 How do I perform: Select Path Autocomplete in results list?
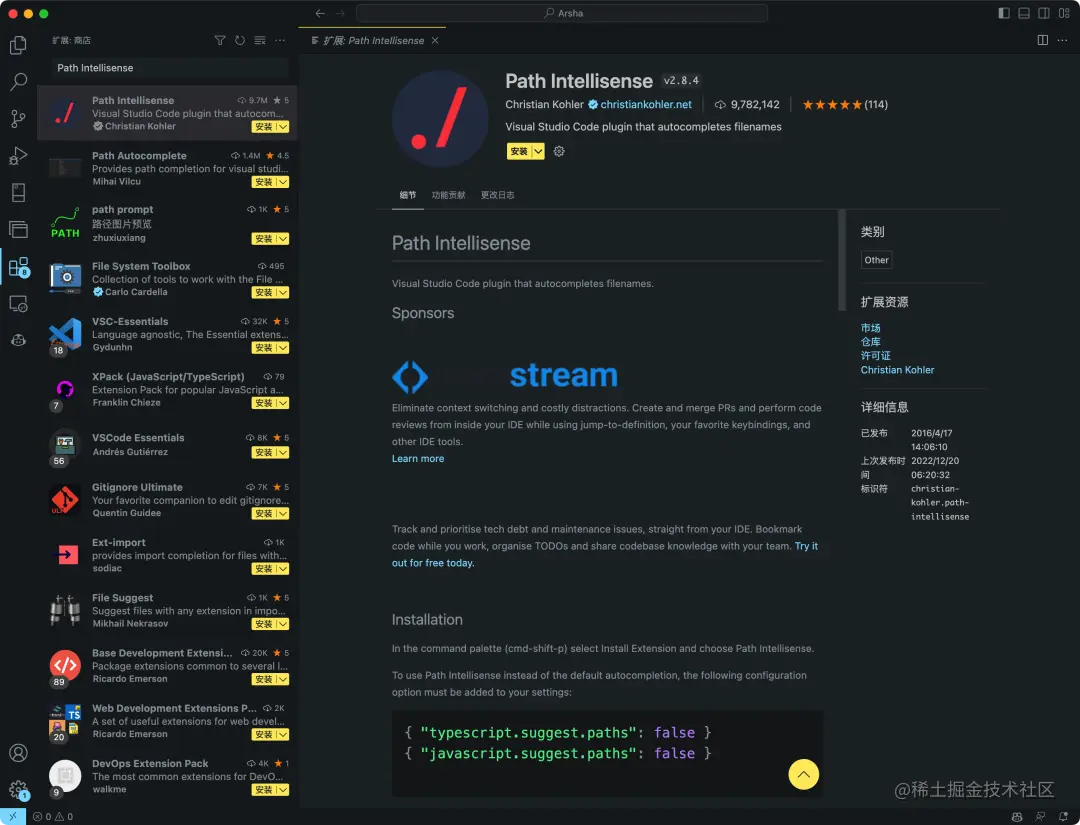point(167,169)
